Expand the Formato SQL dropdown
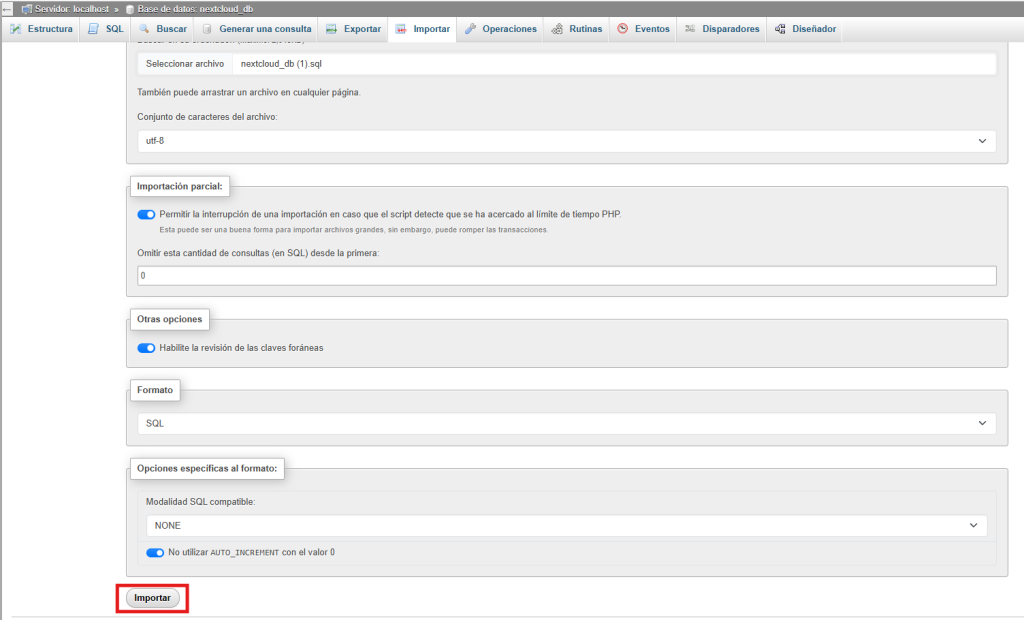 click(566, 423)
